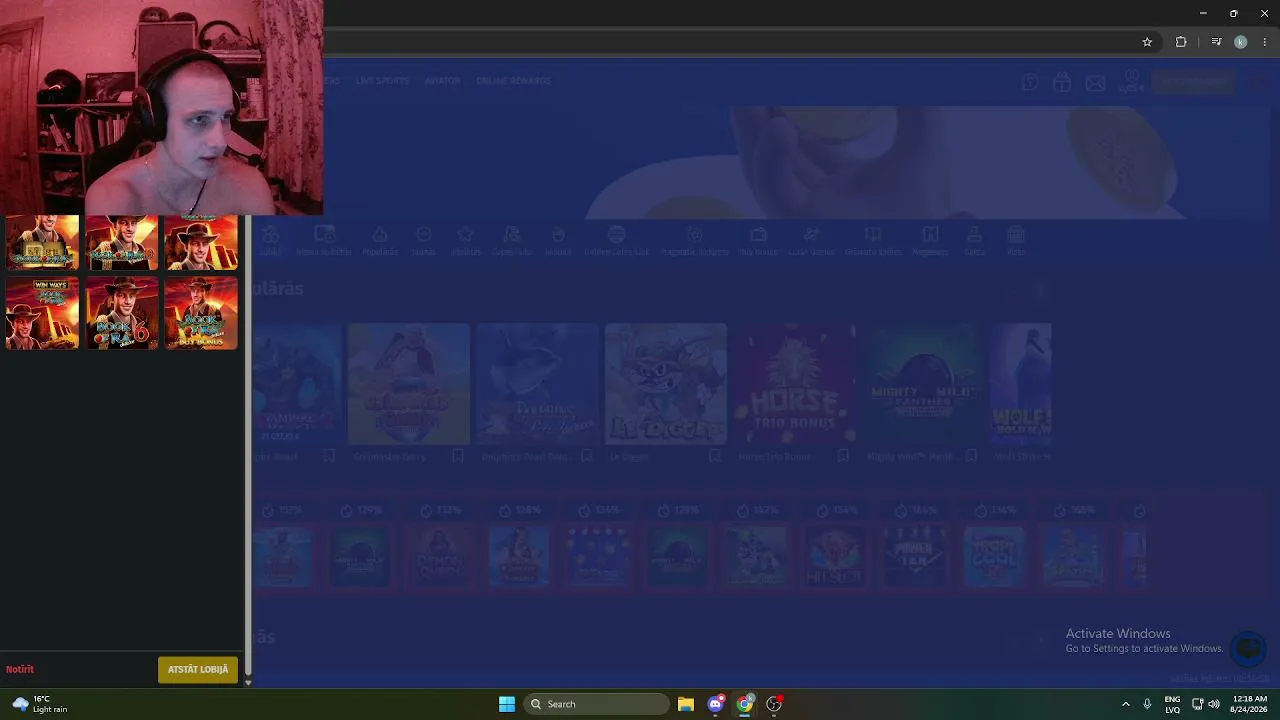Click the ATSTĀT LOBIJĀ button
This screenshot has width=1280, height=720.
click(198, 670)
